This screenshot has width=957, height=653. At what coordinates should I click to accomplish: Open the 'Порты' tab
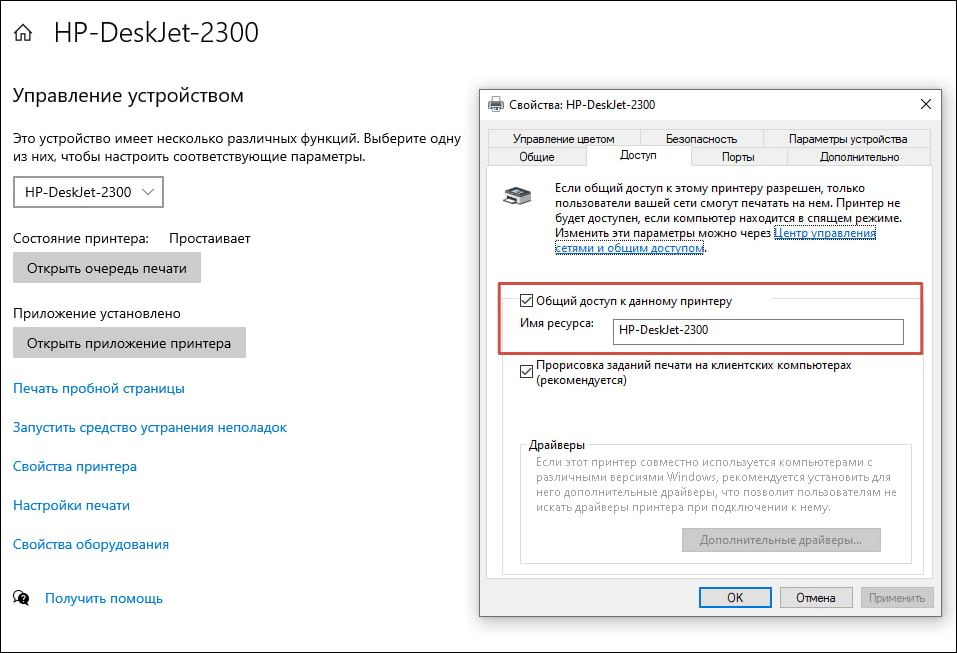coord(738,157)
